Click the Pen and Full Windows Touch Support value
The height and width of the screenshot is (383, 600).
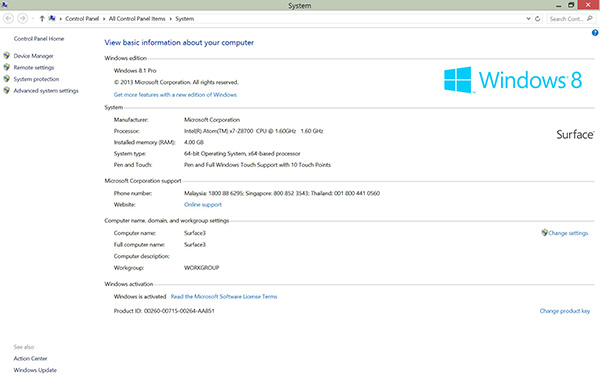coord(257,165)
